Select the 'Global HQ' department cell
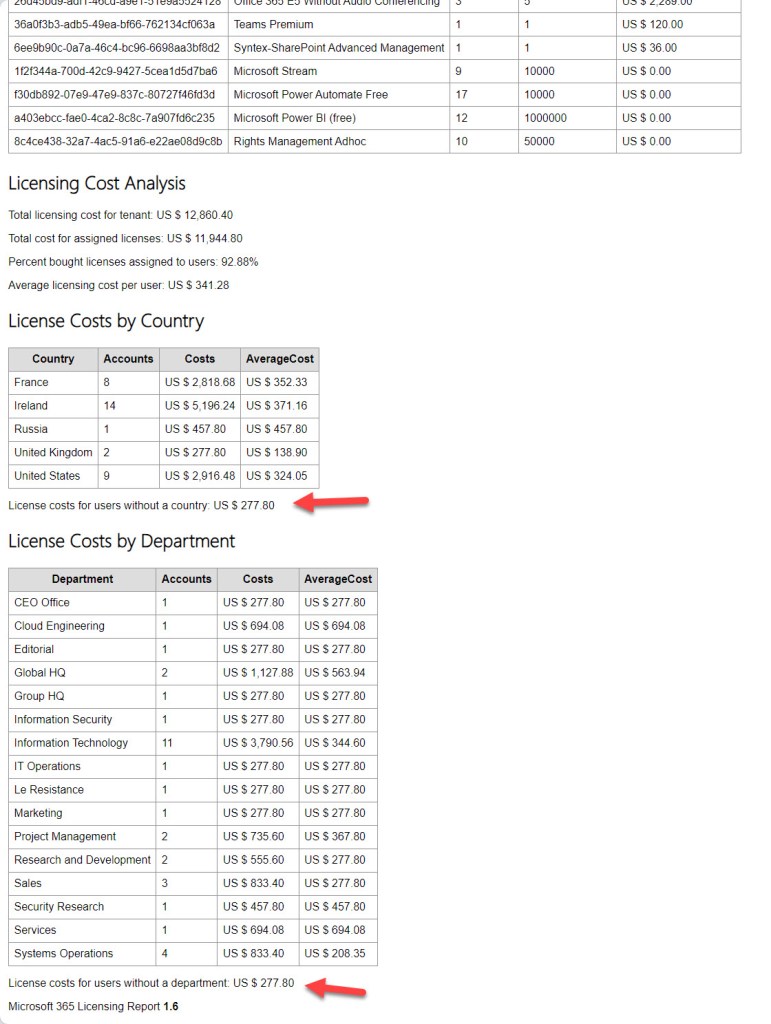 pyautogui.click(x=82, y=673)
